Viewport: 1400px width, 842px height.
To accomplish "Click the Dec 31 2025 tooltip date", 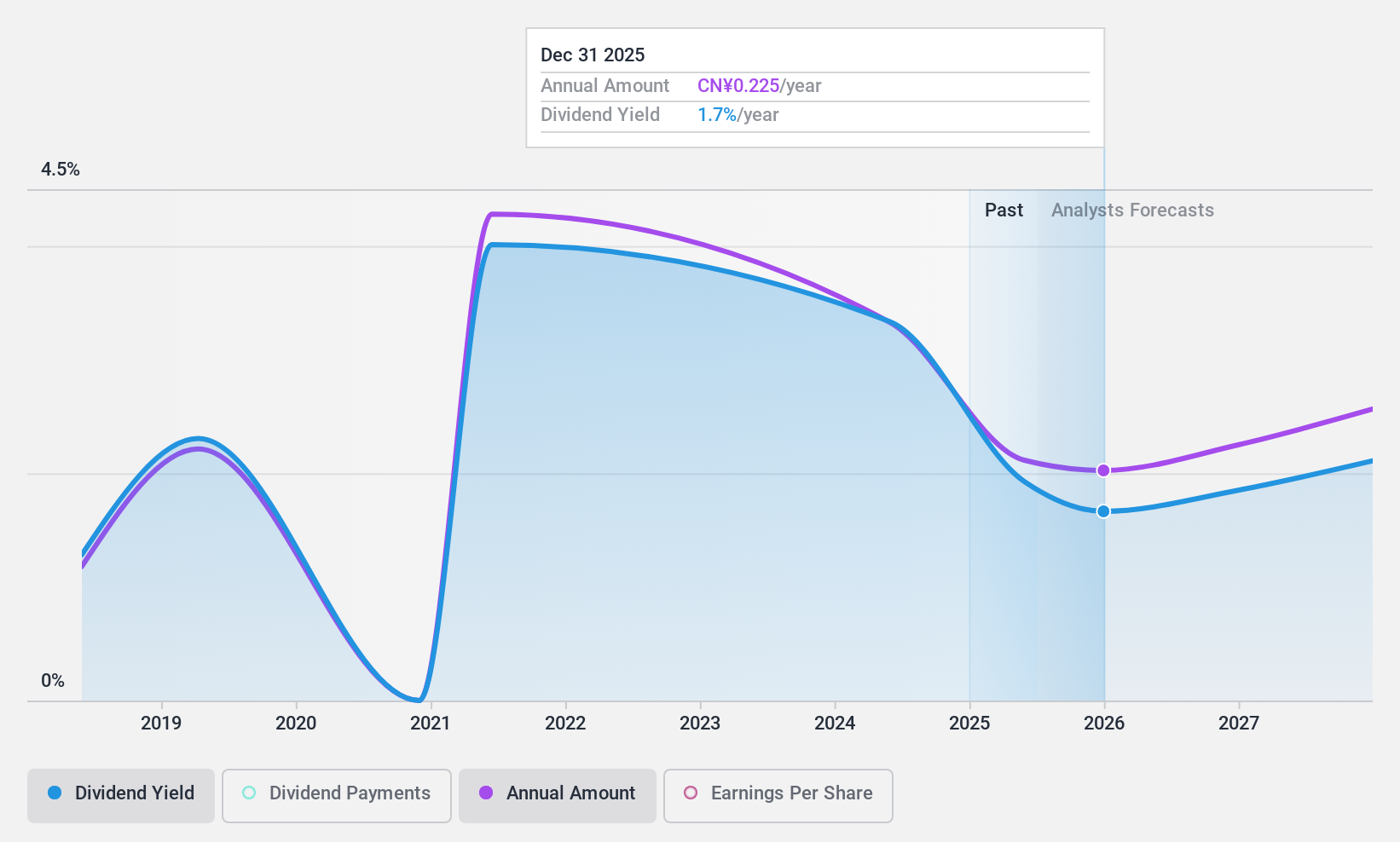I will point(593,55).
